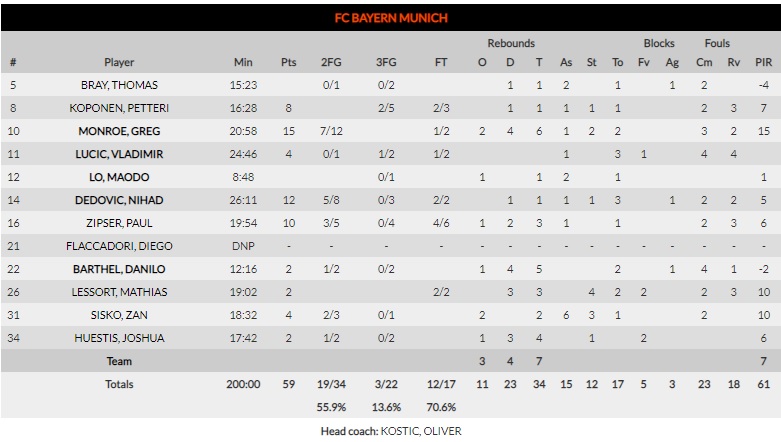781x442 pixels.
Task: Open DEDOVIC, NIHAD profile
Action: [119, 200]
